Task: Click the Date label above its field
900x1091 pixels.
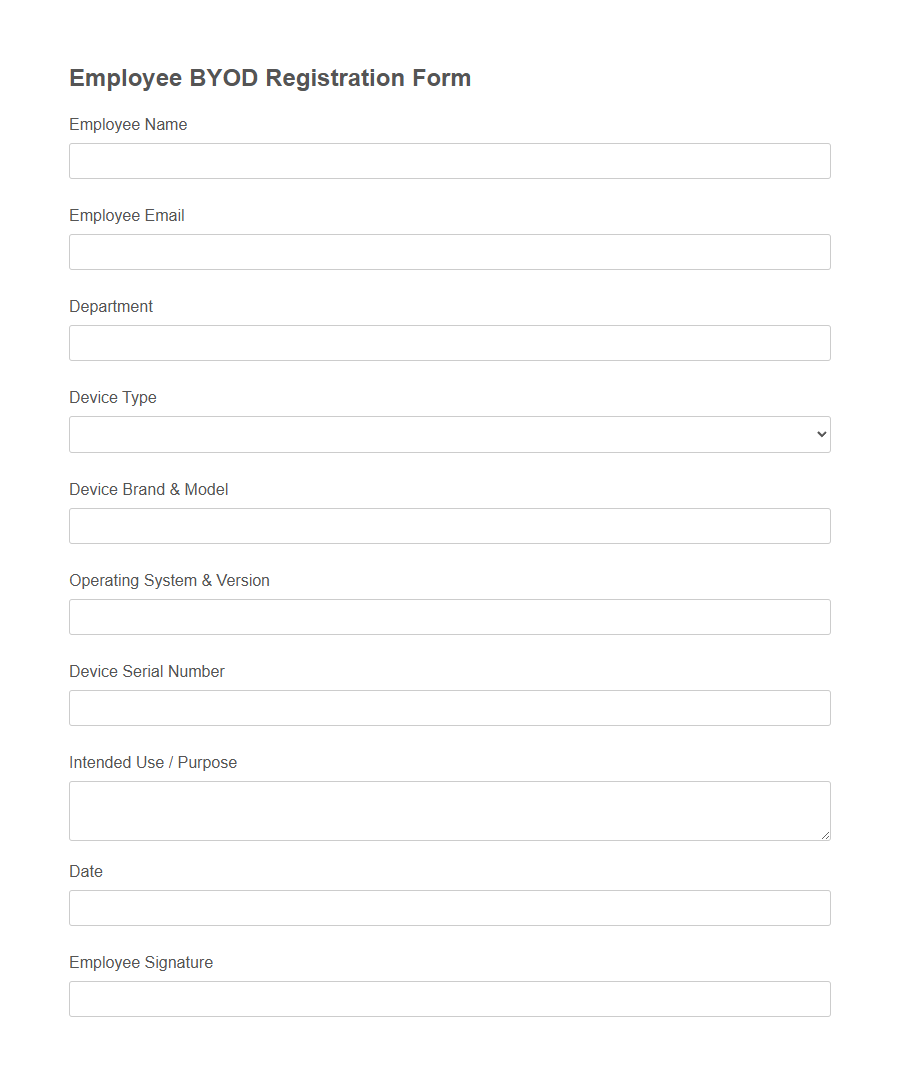Action: (86, 871)
